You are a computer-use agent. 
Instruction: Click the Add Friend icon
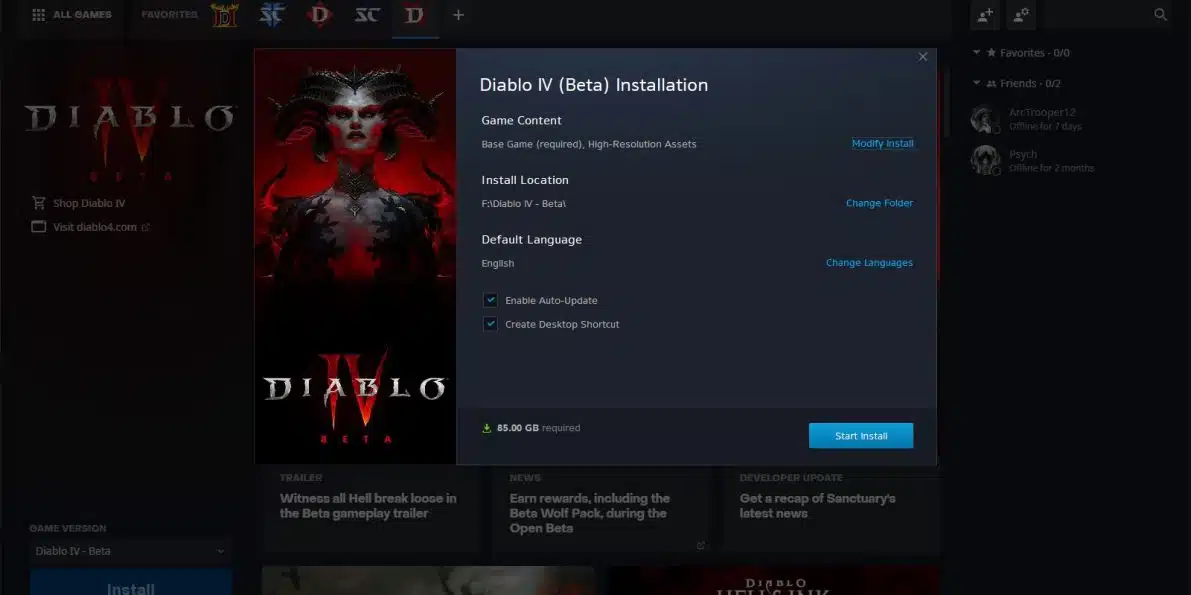click(985, 14)
